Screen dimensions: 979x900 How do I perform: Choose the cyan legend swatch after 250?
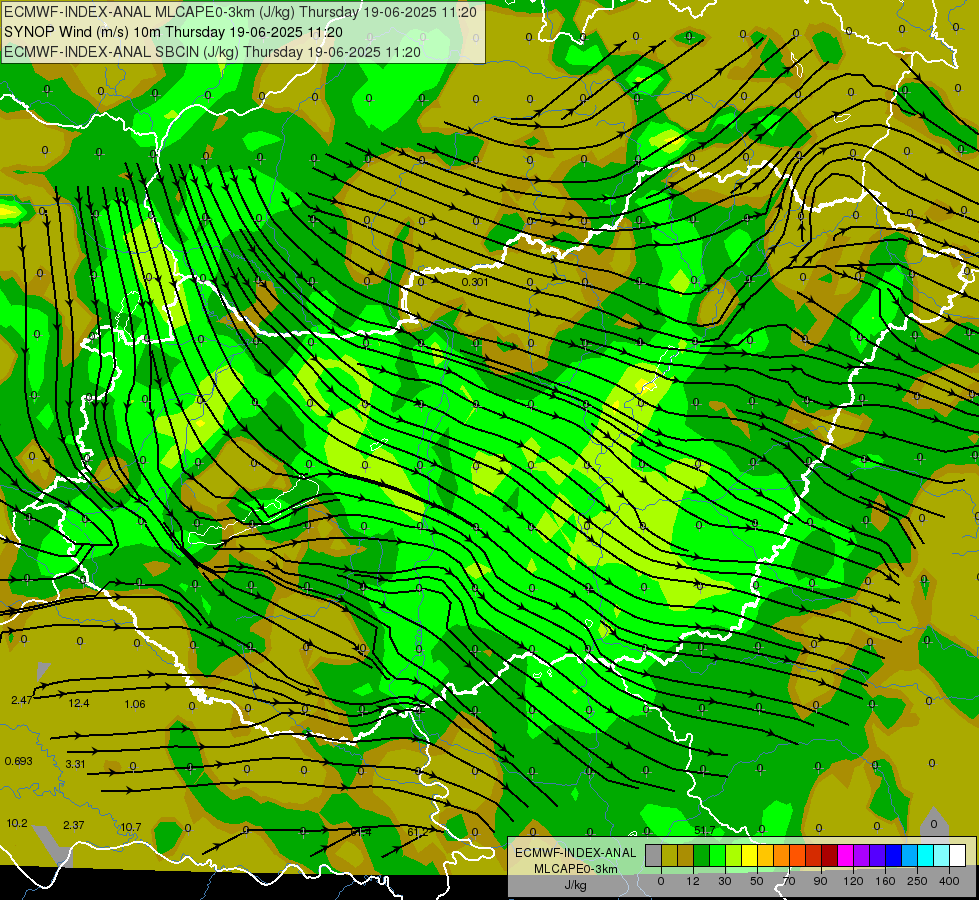[925, 856]
